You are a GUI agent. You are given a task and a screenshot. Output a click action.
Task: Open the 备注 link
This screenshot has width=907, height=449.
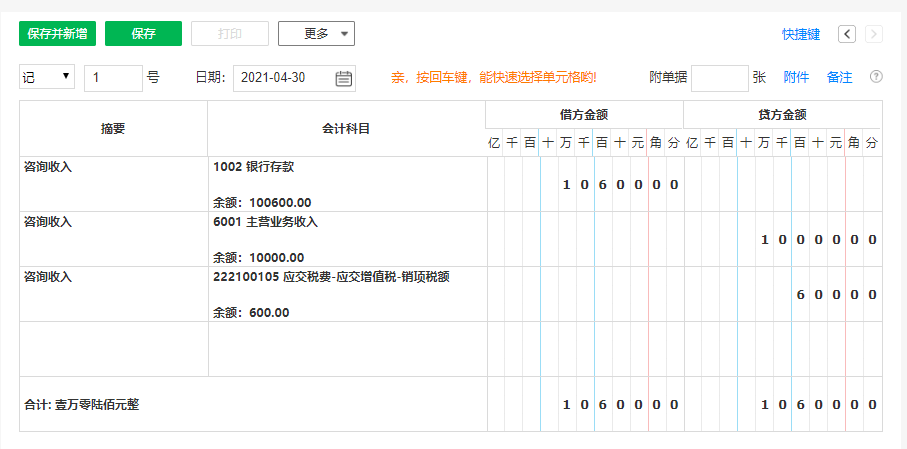839,77
